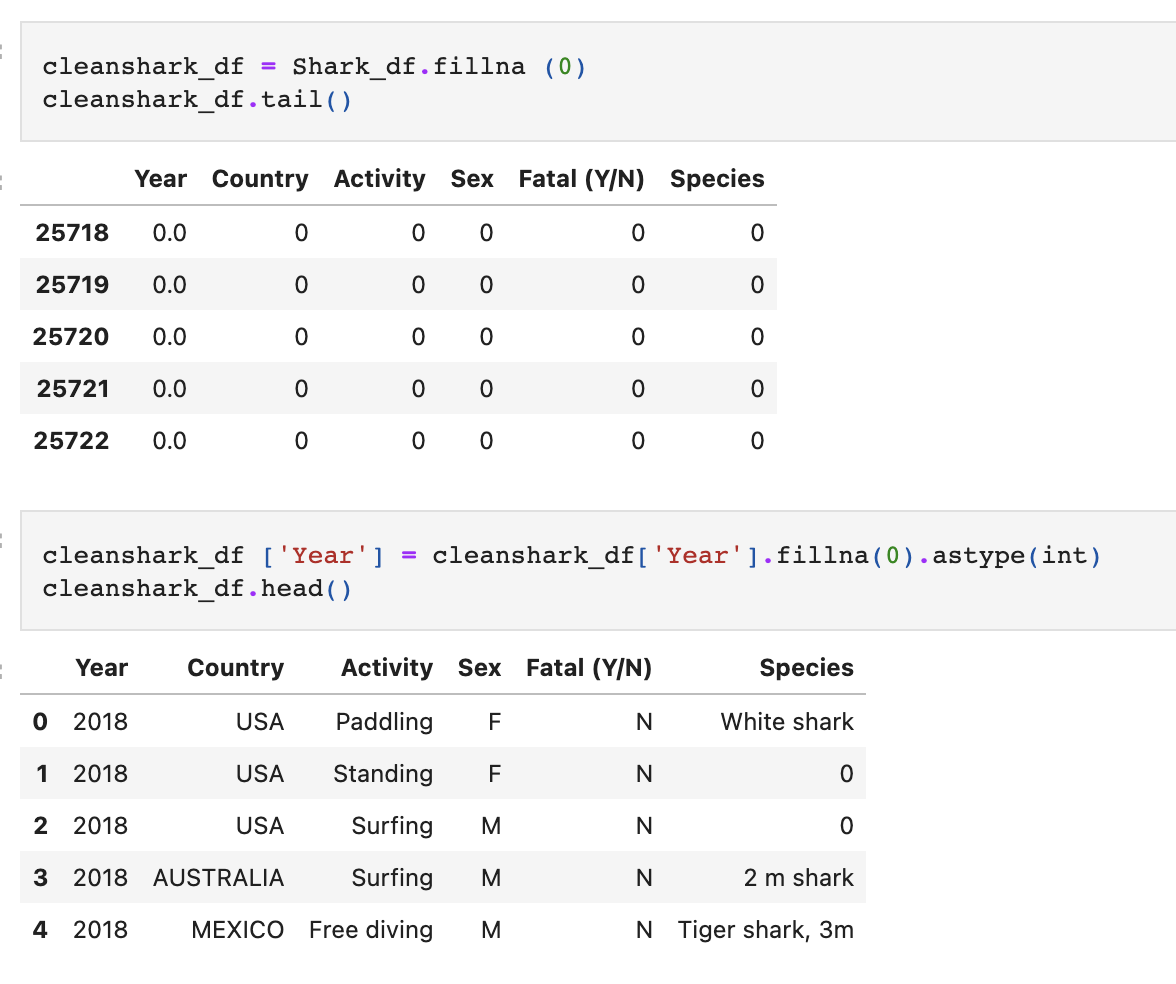The height and width of the screenshot is (984, 1176).
Task: Select row index 0 in head output
Action: [40, 721]
